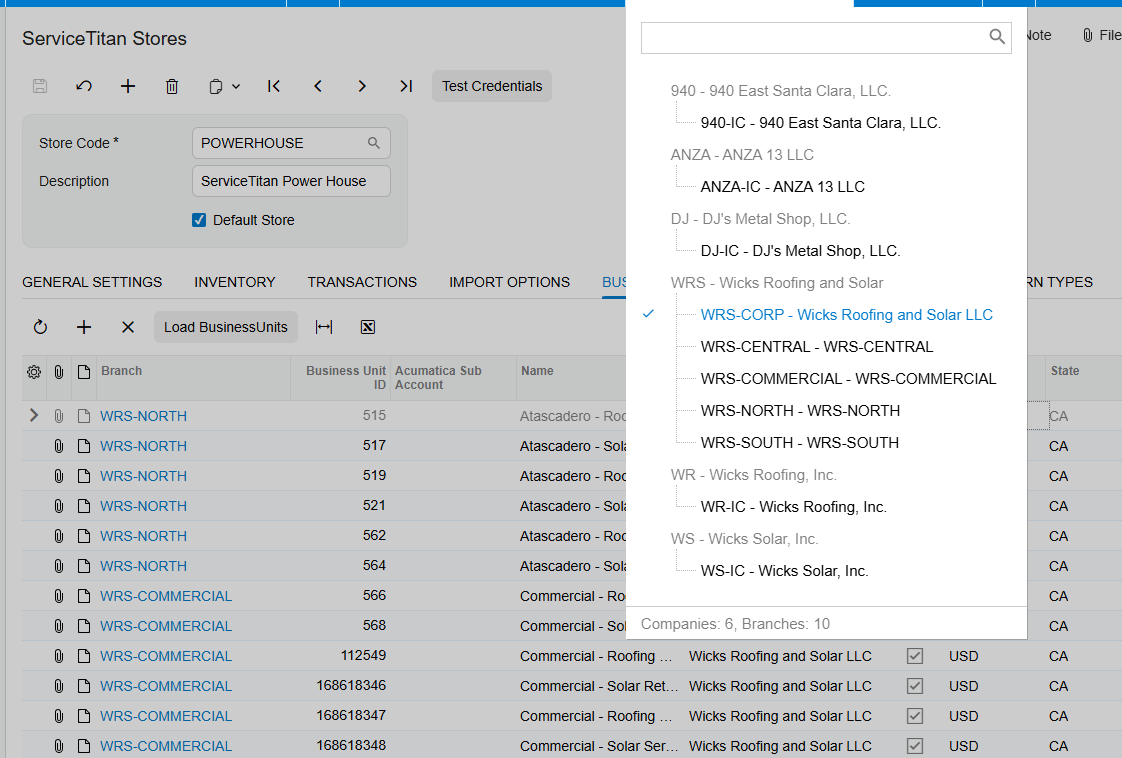Select branch ANZA-IC - ANZA 13 LLC

pyautogui.click(x=782, y=187)
